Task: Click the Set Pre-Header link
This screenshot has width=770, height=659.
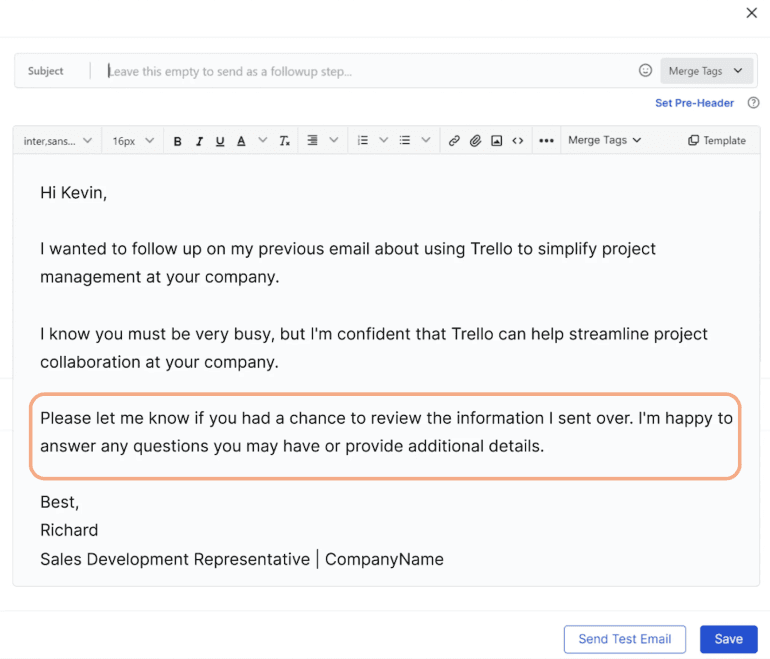Action: (694, 103)
